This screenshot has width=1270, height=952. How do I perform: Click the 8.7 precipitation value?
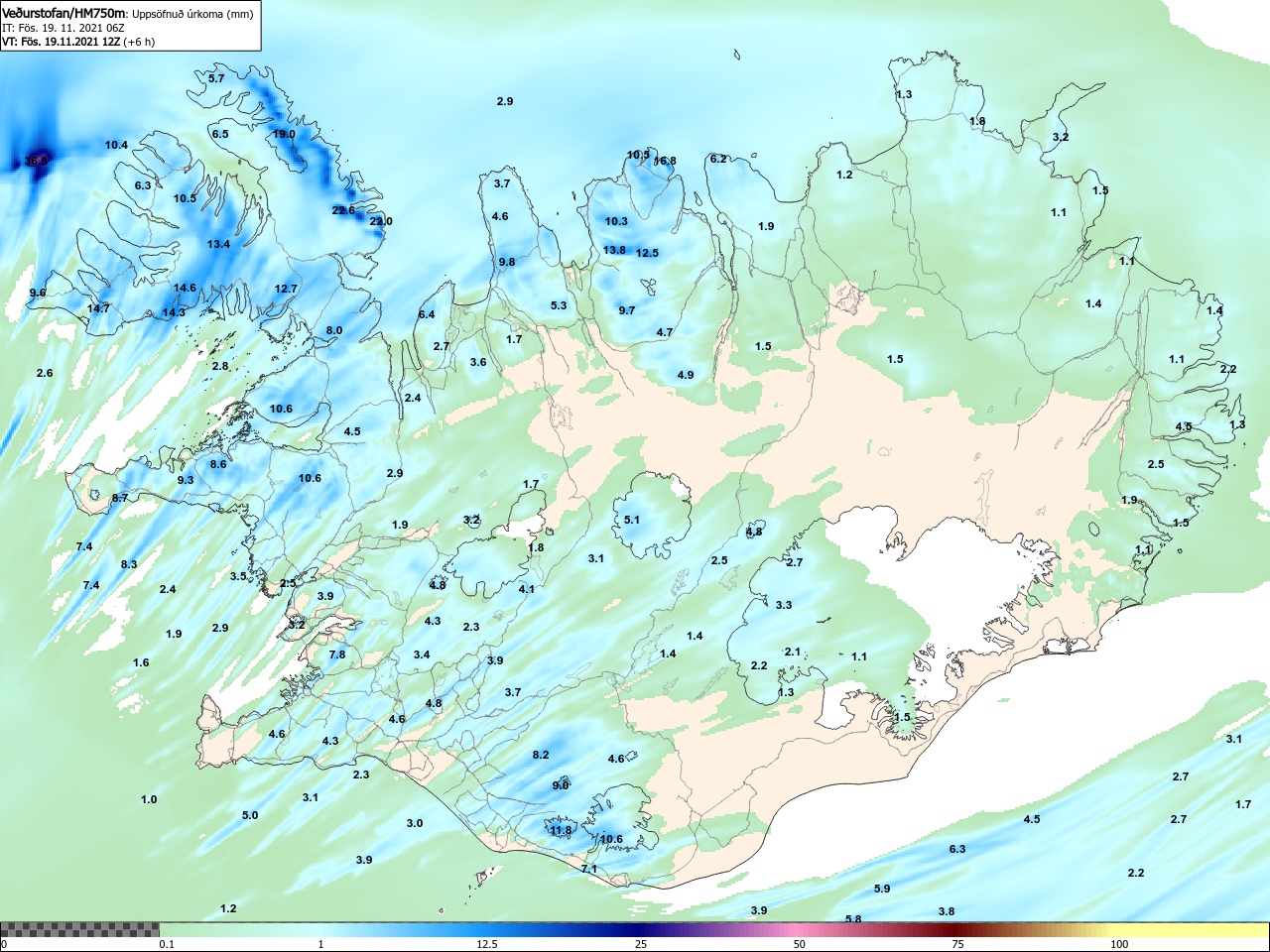point(120,498)
